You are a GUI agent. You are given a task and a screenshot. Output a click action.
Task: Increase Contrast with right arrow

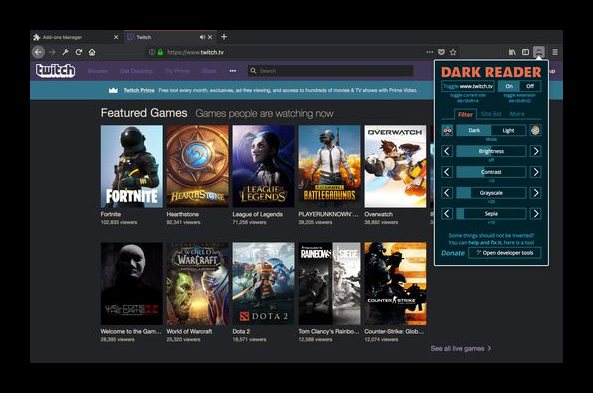(x=536, y=172)
